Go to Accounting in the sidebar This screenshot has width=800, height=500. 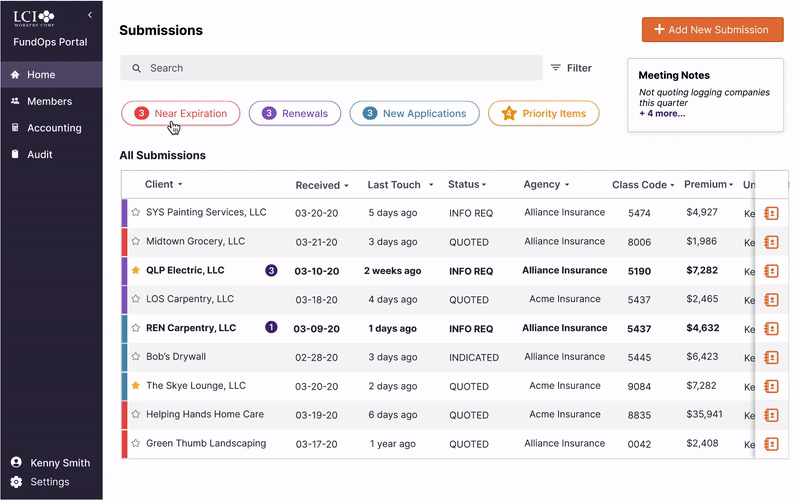tap(54, 128)
